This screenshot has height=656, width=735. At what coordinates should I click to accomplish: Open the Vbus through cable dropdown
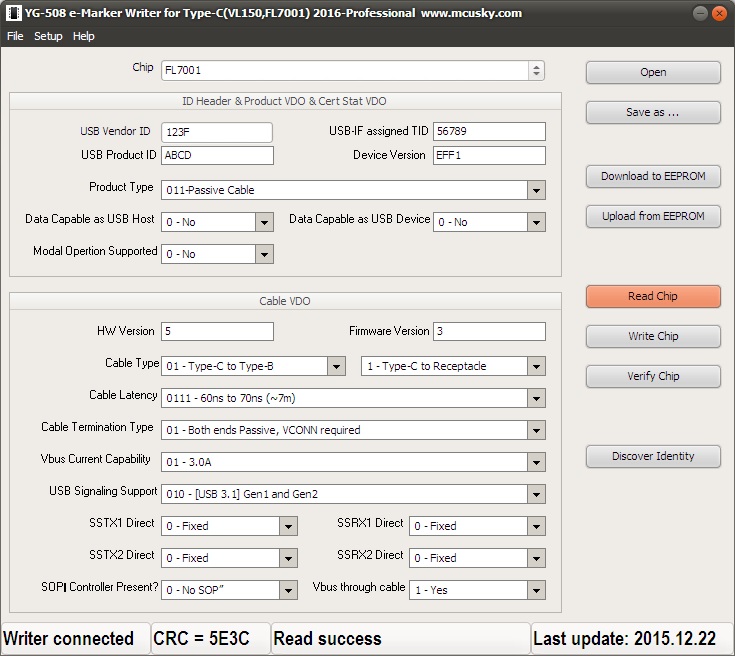537,590
